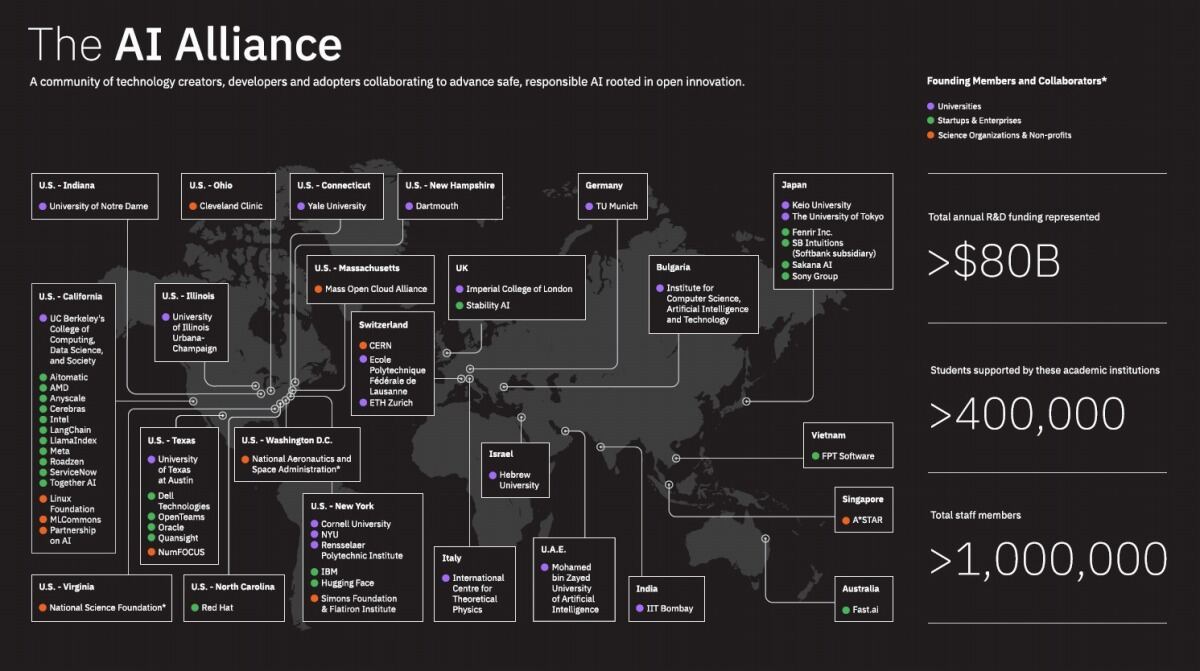This screenshot has height=671, width=1200.
Task: Click "Dell Technologies" in the Texas box
Action: coord(184,501)
